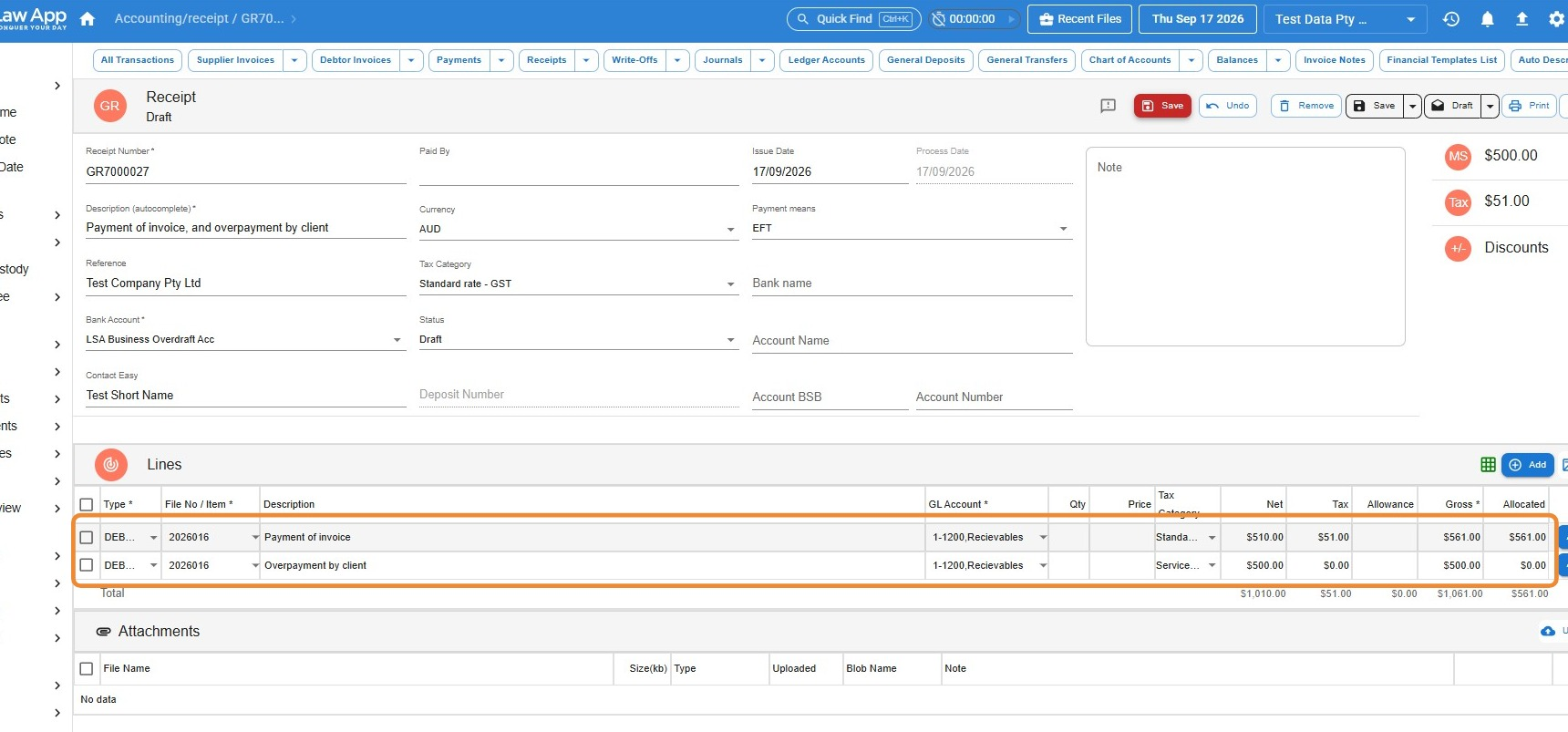
Task: Click the timer icon beside 00:00:00
Action: click(938, 19)
